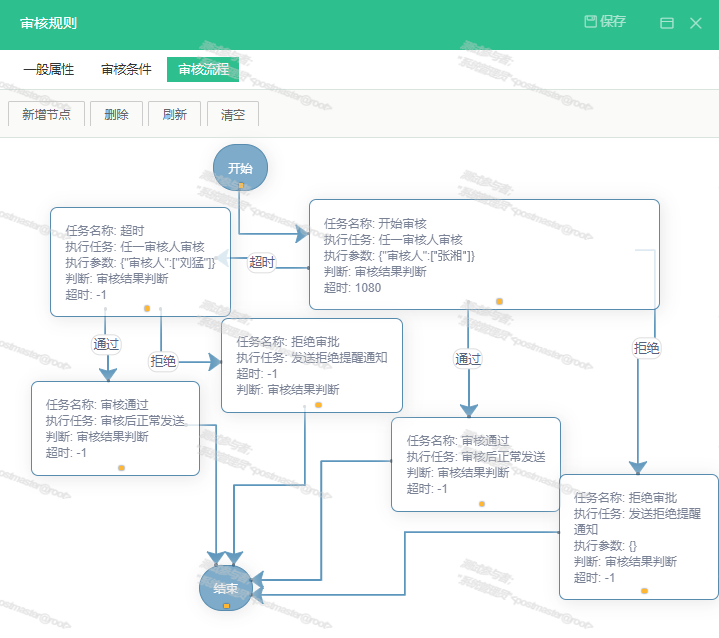The width and height of the screenshot is (719, 638).
Task: Select the middle 拒绝审批 task node
Action: coord(311,365)
